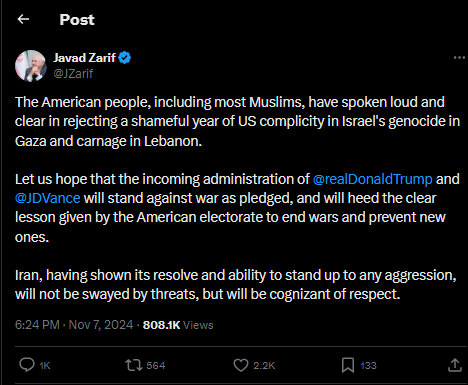Open the three-dot more options menu

point(459,58)
